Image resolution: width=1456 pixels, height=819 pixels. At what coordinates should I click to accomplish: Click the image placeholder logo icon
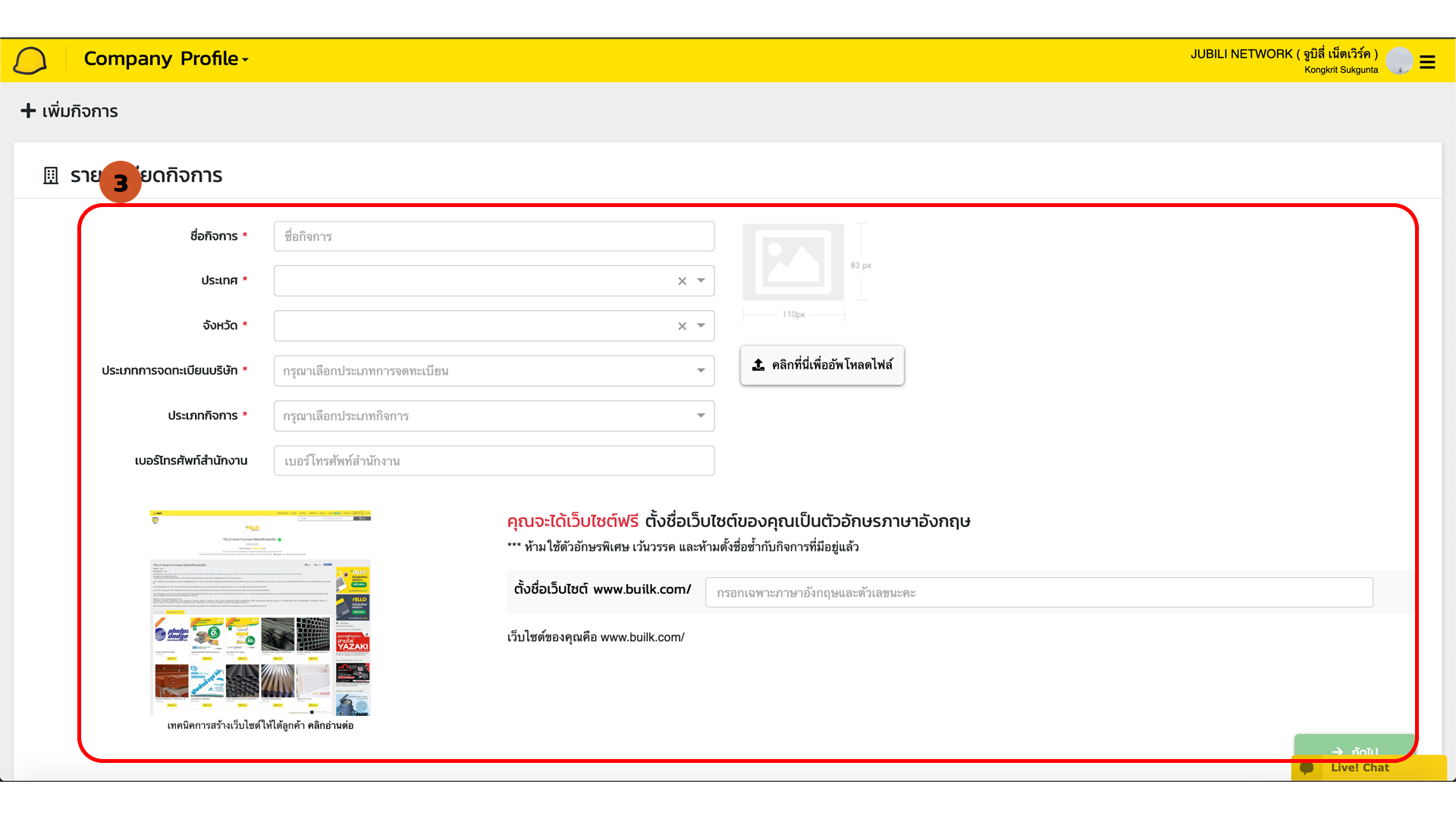tap(793, 262)
